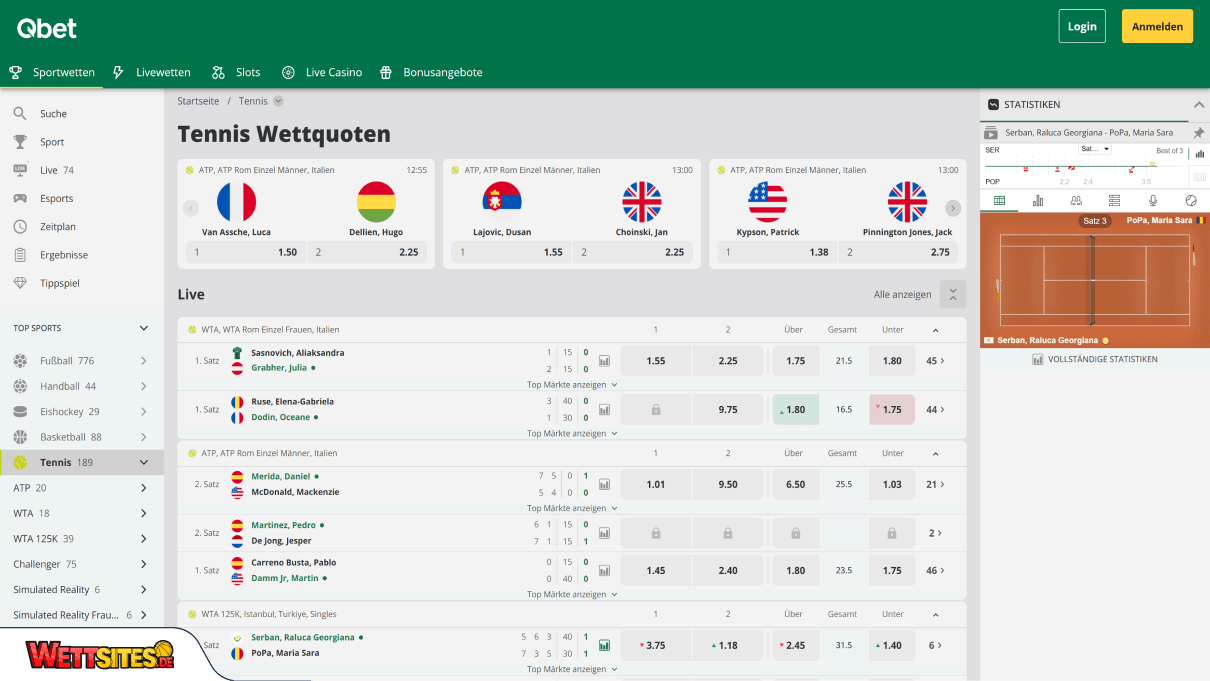Click the Qbet logo

[47, 28]
